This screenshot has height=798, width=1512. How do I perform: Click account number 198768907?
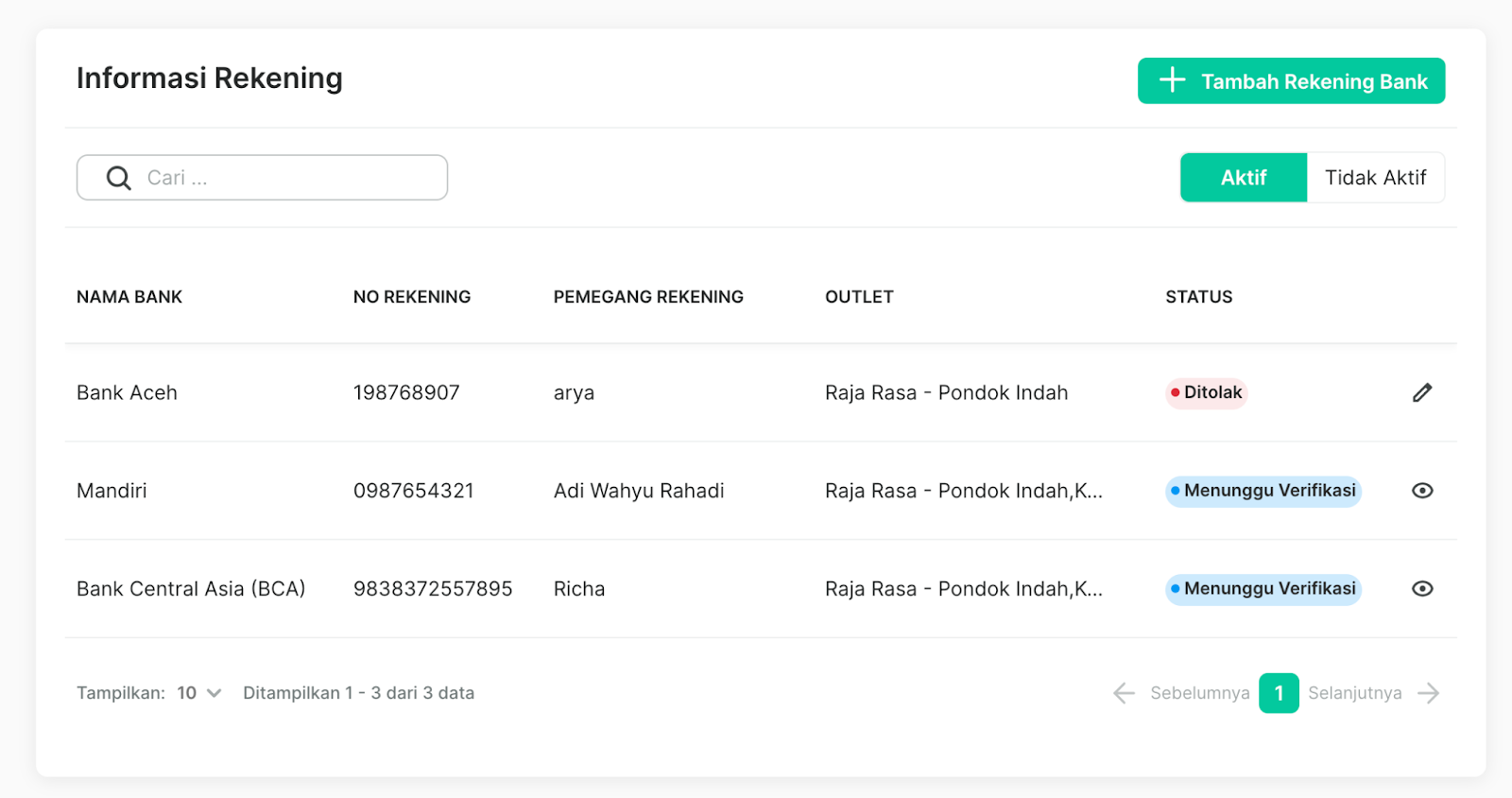406,392
